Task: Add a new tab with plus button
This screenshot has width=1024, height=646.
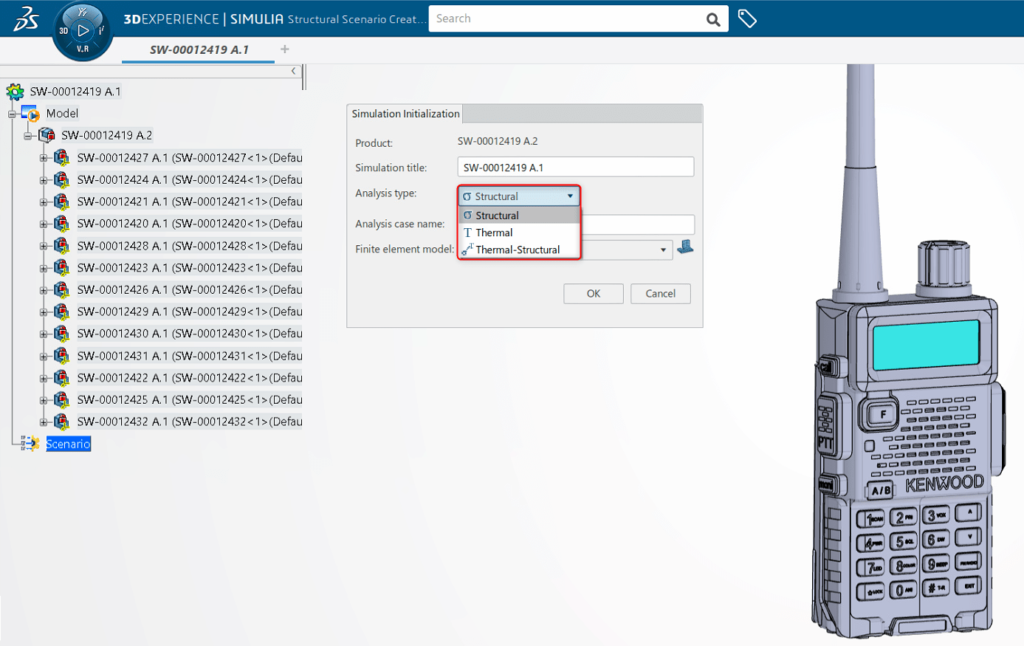Action: coord(285,49)
